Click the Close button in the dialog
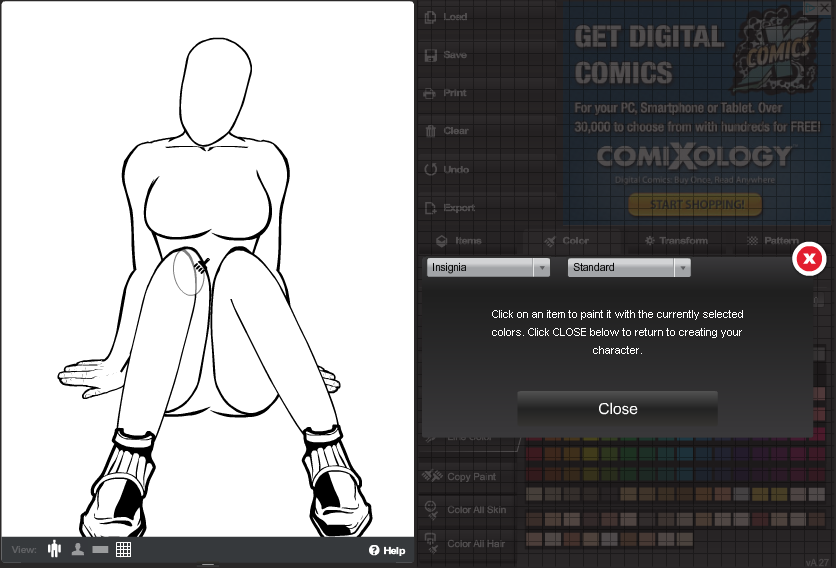This screenshot has height=570, width=836. [617, 409]
